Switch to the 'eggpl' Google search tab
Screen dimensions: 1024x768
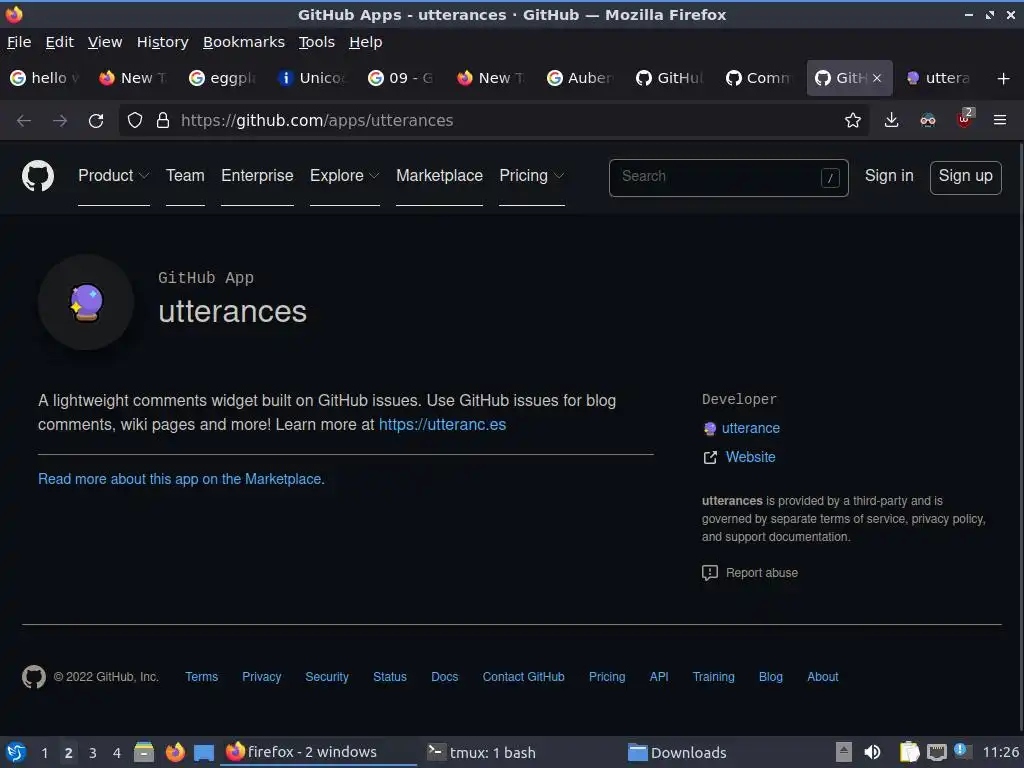pyautogui.click(x=223, y=78)
